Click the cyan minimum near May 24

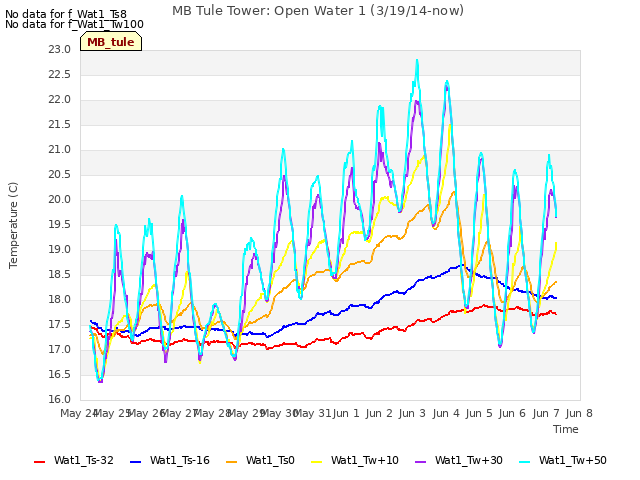click(x=100, y=380)
